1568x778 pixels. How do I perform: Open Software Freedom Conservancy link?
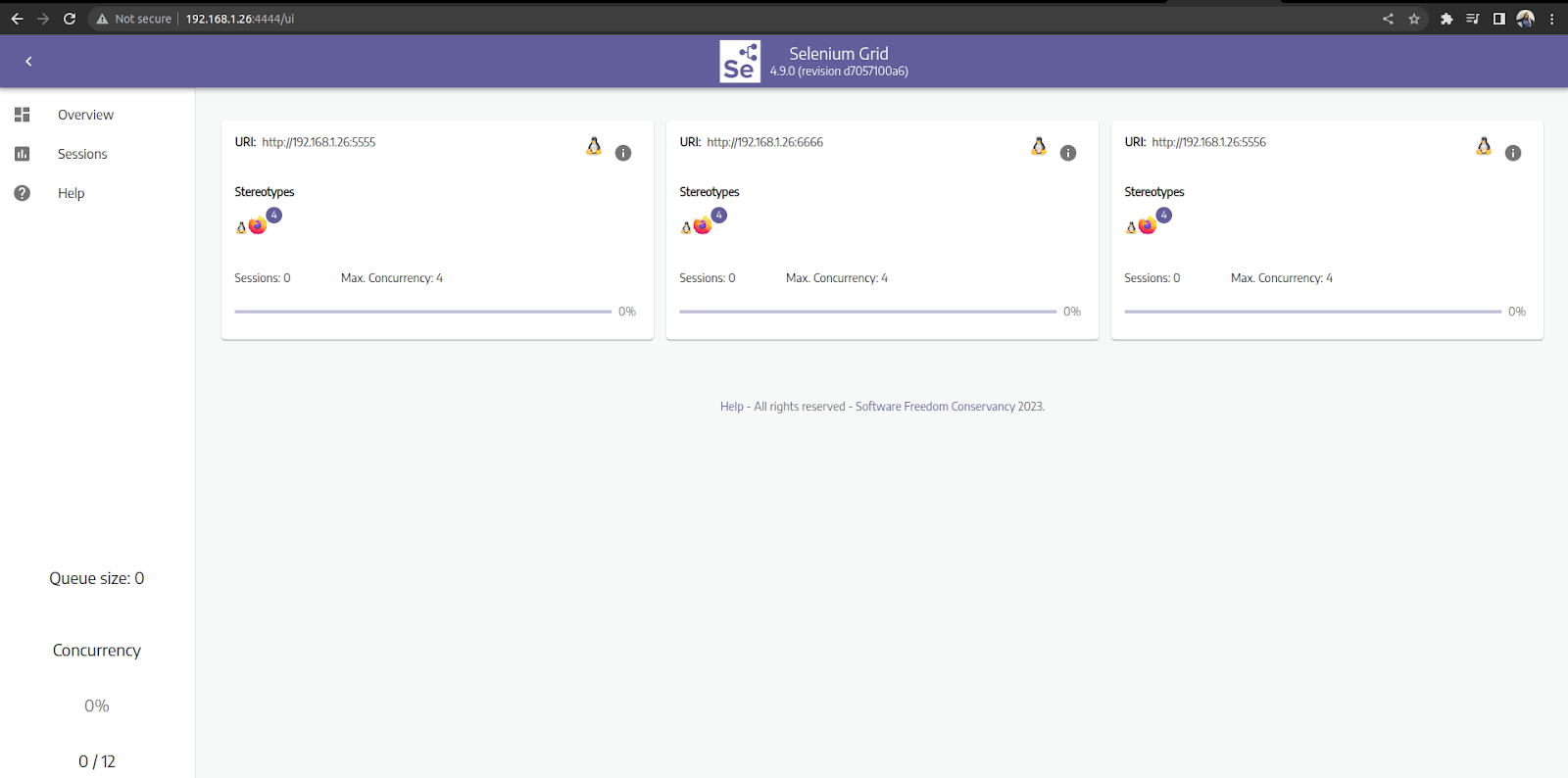[935, 407]
